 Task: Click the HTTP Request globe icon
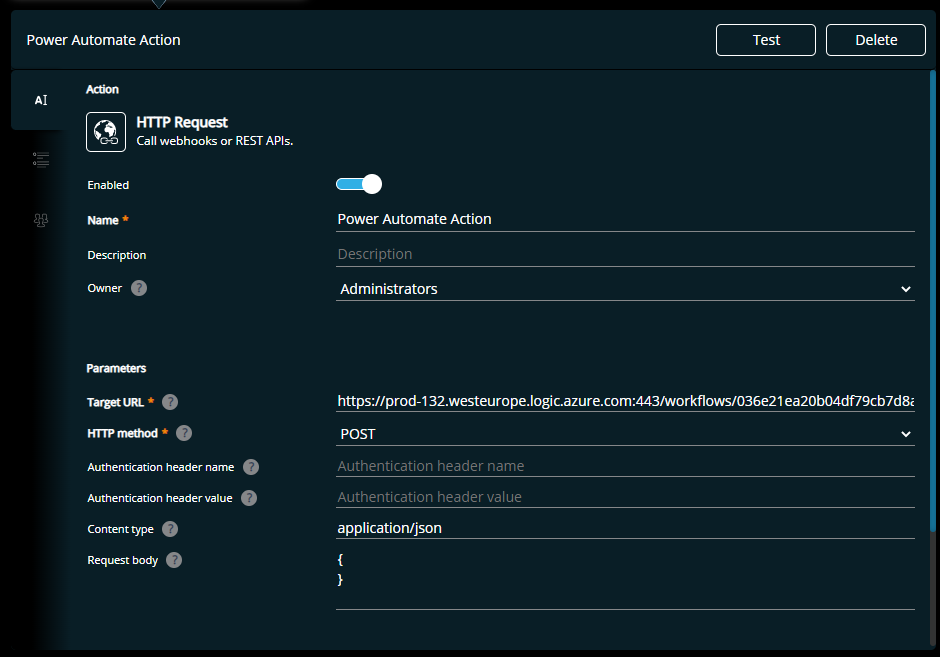[x=106, y=132]
